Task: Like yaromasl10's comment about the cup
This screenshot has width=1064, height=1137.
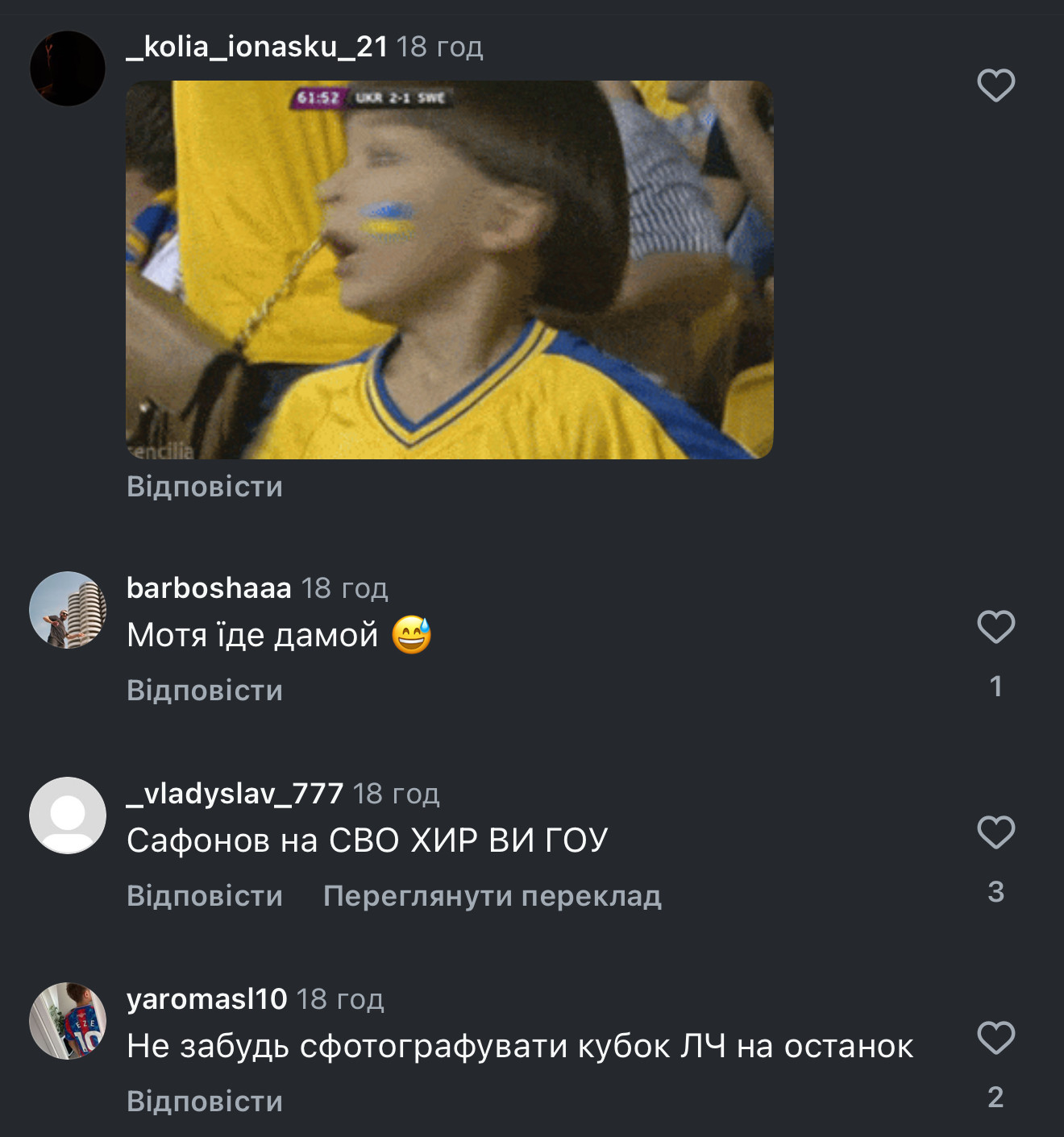Action: pyautogui.click(x=995, y=1038)
